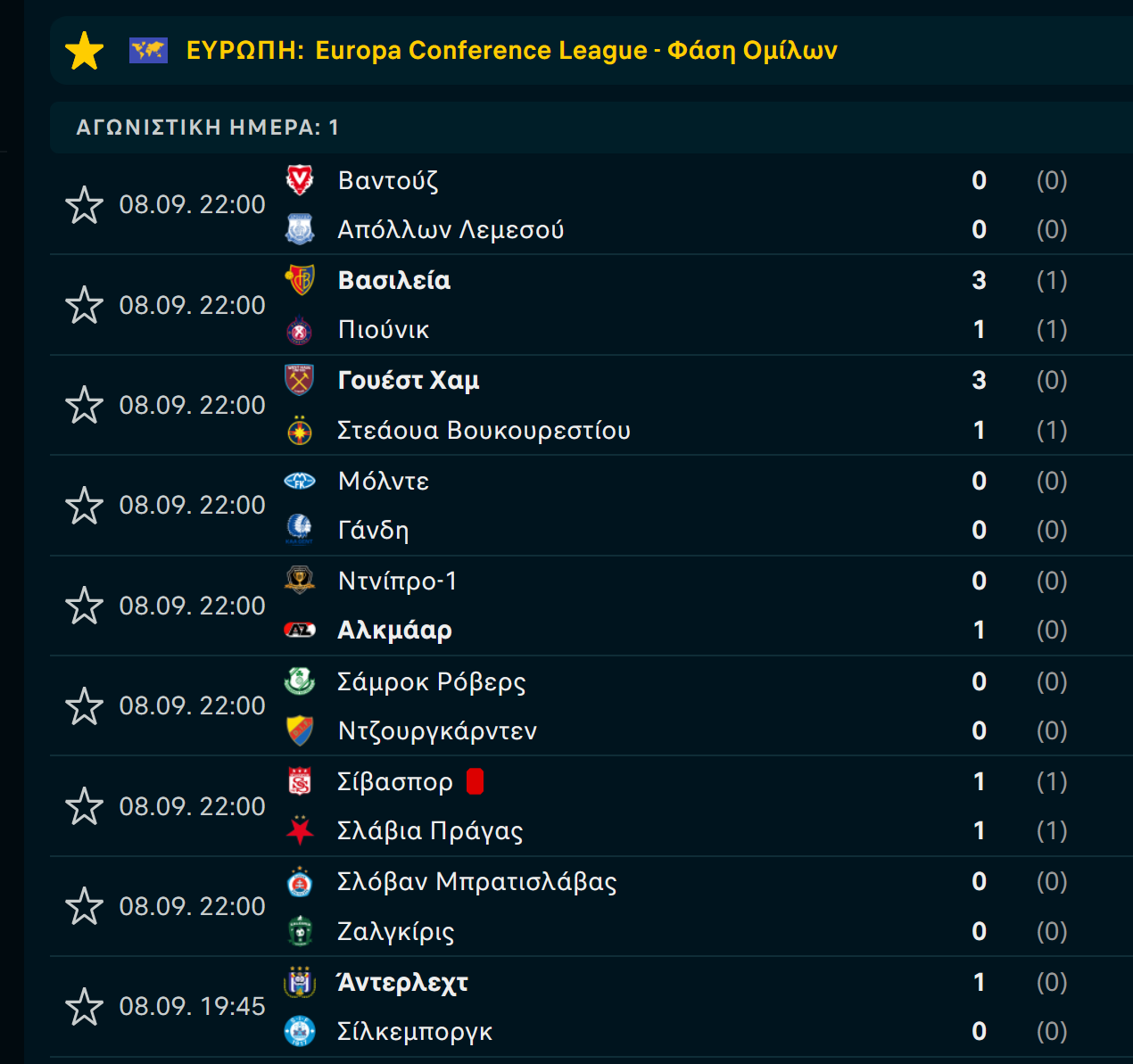Open the Στεάουα Βουκουρεστίου team name
This screenshot has width=1133, height=1064.
pyautogui.click(x=484, y=430)
